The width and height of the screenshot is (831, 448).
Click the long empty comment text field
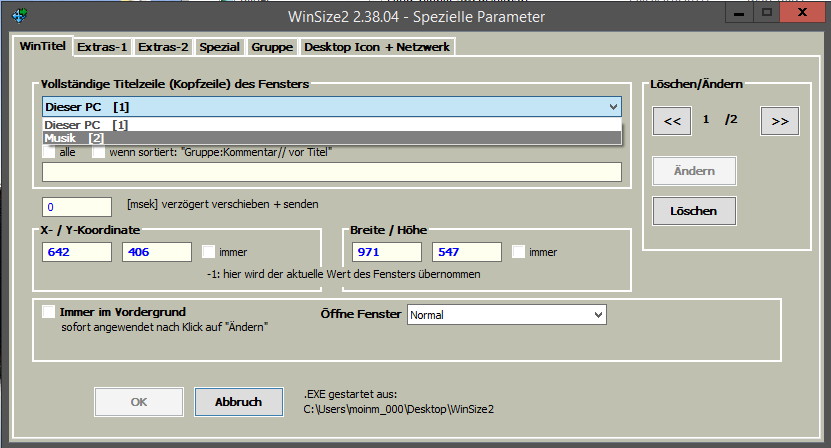coord(332,172)
